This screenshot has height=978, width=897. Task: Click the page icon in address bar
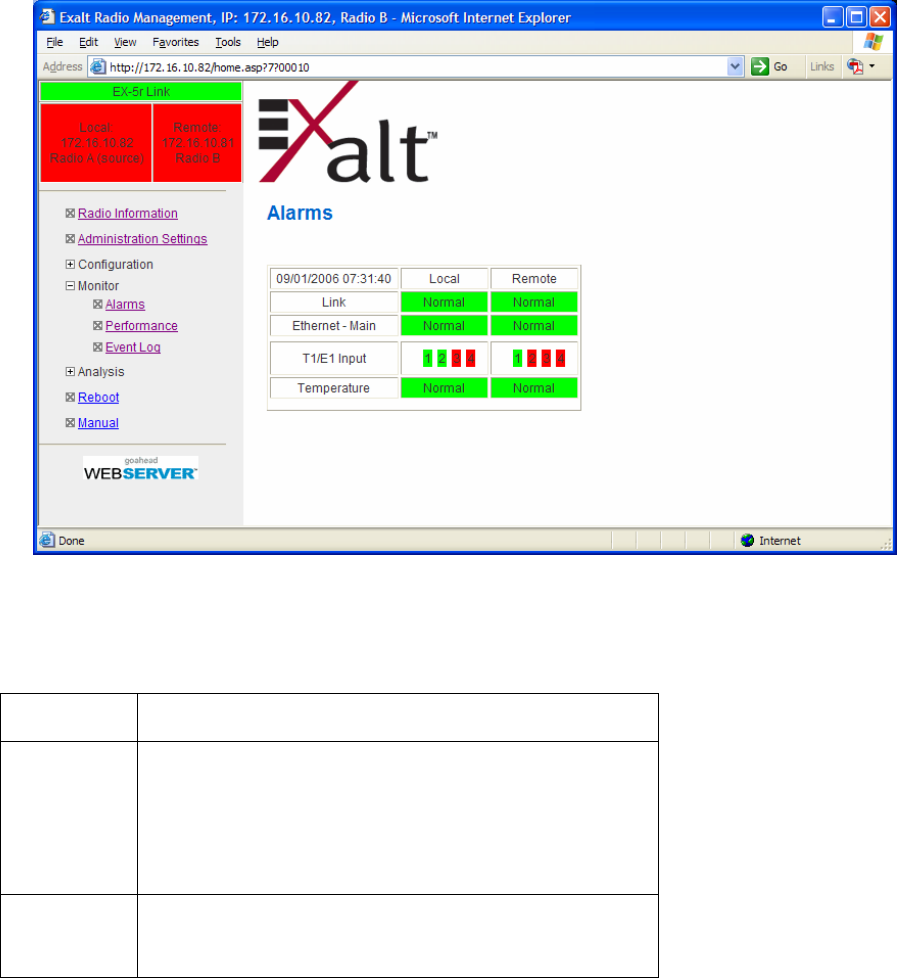tap(97, 67)
